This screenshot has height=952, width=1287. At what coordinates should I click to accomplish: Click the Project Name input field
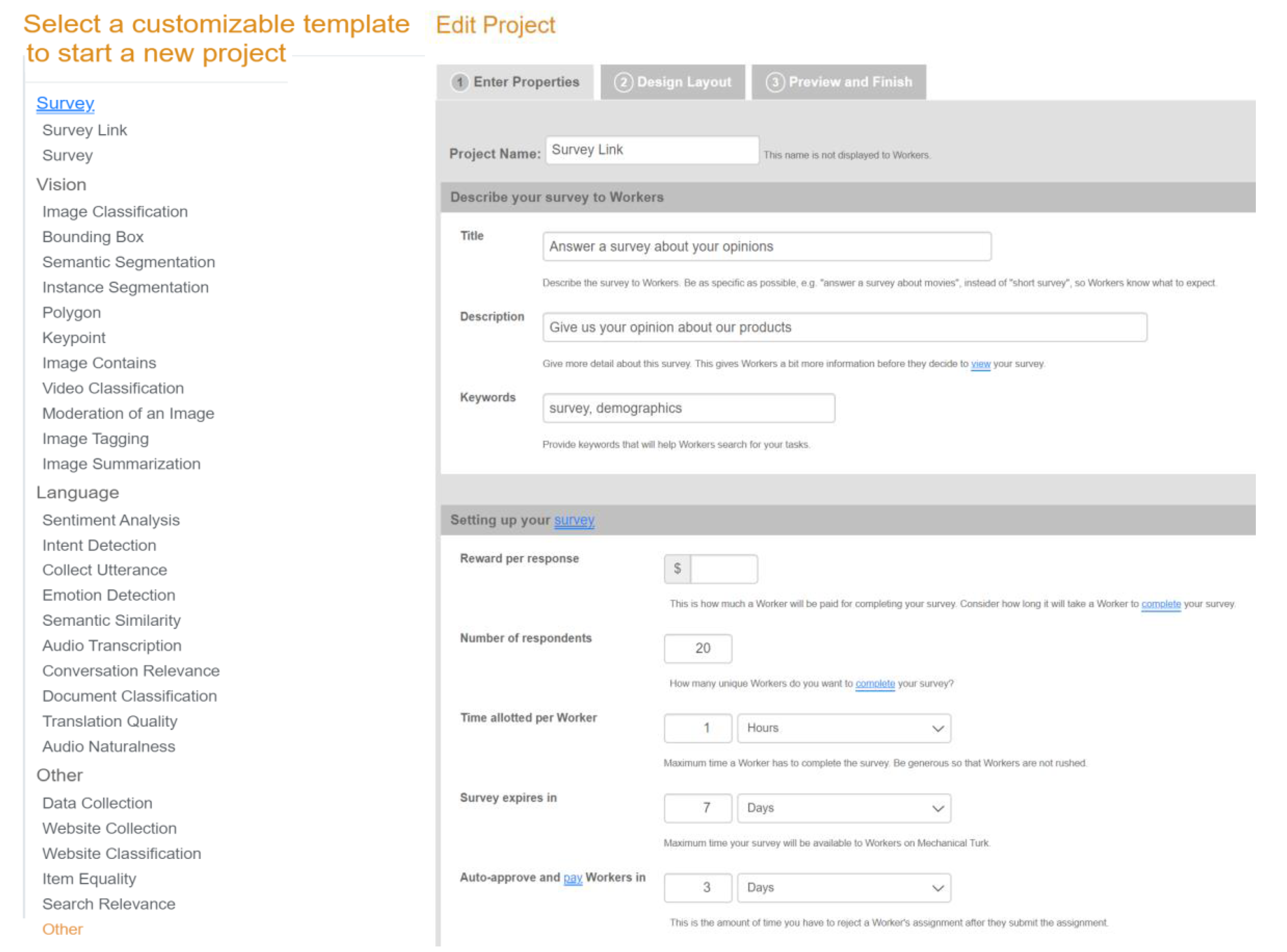point(651,151)
